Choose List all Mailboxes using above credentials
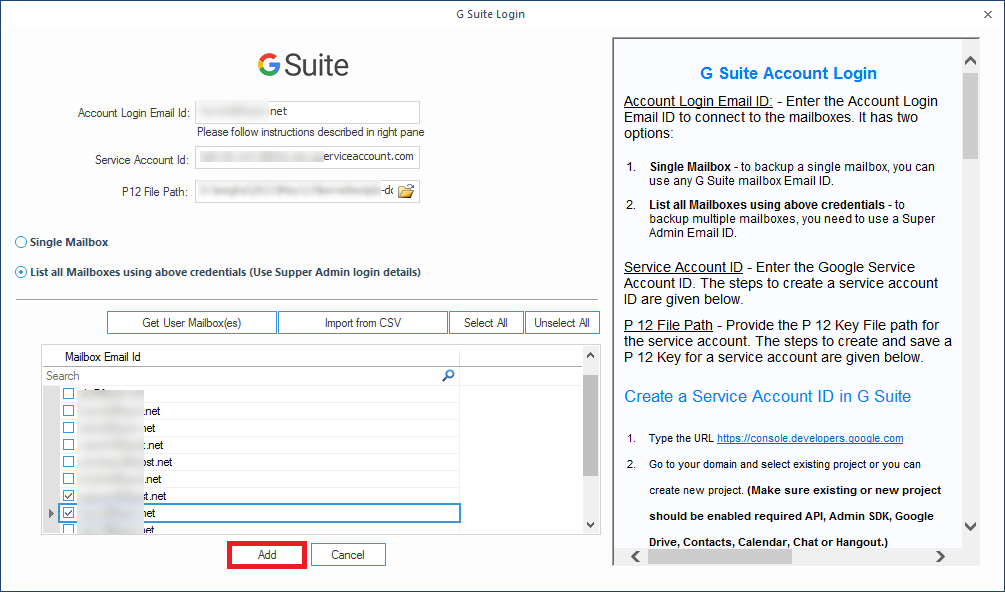Image resolution: width=1005 pixels, height=592 pixels. pos(21,272)
